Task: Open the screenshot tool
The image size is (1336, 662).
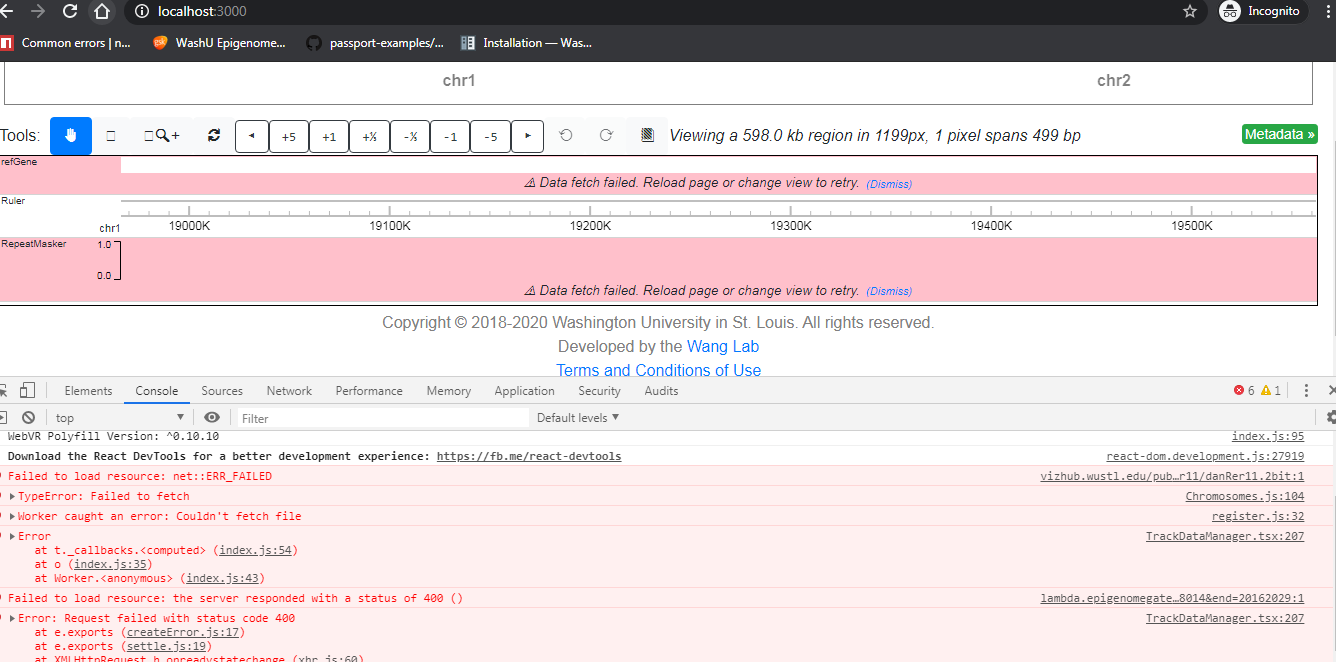Action: [647, 135]
